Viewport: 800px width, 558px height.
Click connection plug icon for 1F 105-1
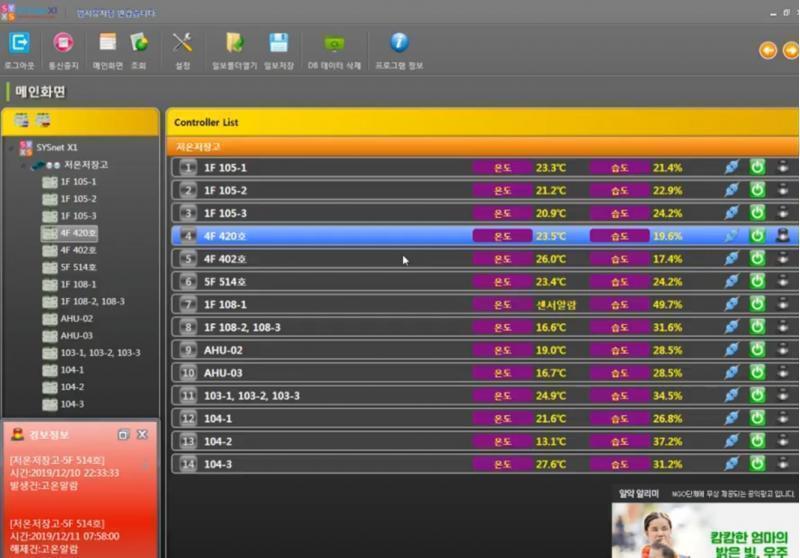tap(732, 167)
